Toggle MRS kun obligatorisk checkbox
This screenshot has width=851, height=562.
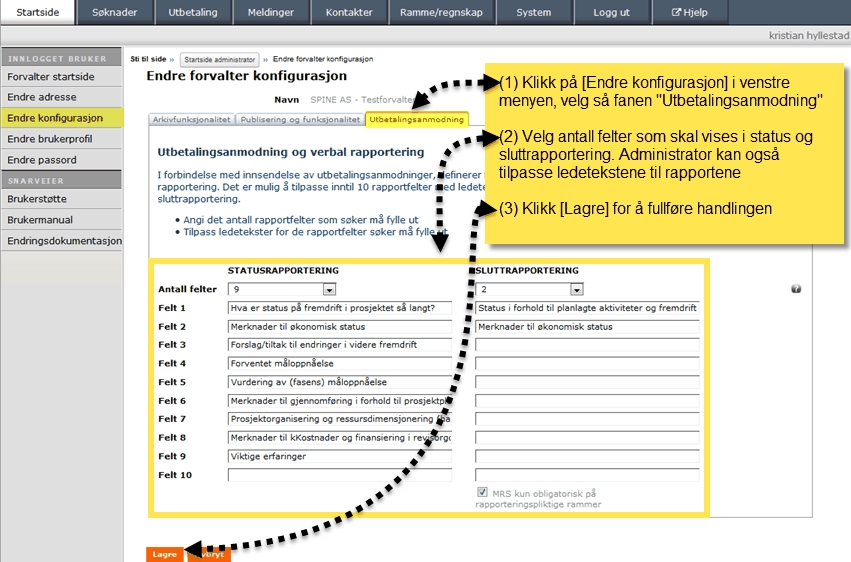(482, 492)
